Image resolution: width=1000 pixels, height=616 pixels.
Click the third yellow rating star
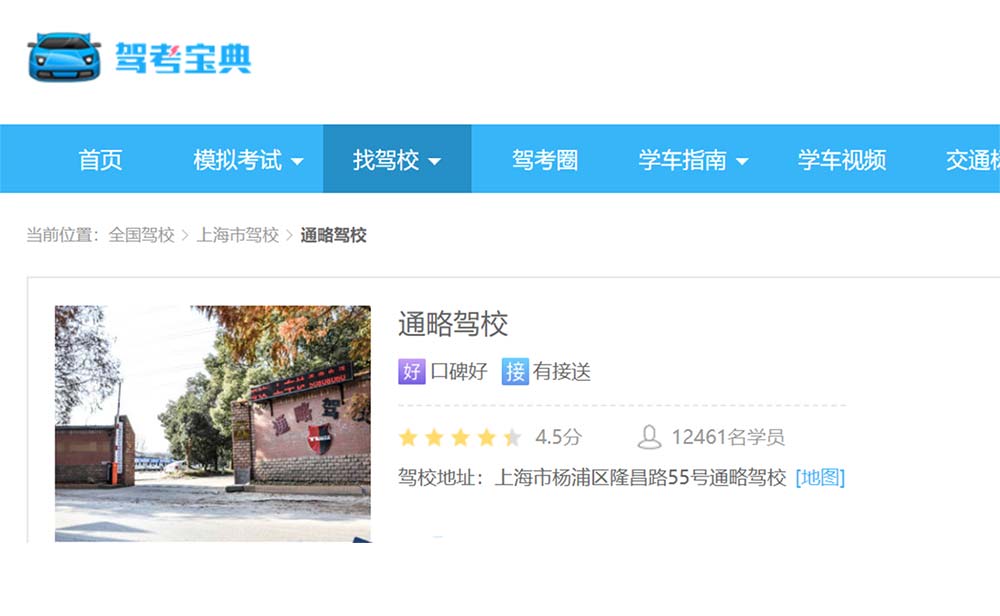460,437
